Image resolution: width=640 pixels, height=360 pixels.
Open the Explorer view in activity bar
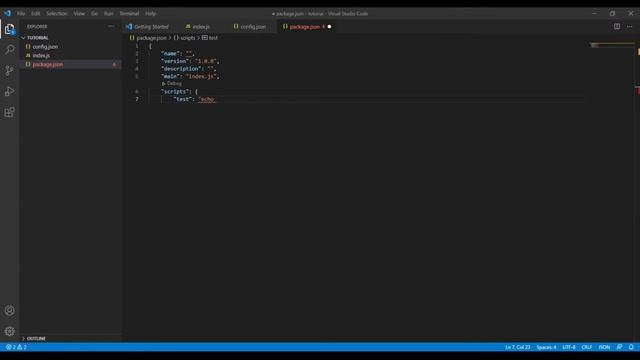(x=9, y=29)
